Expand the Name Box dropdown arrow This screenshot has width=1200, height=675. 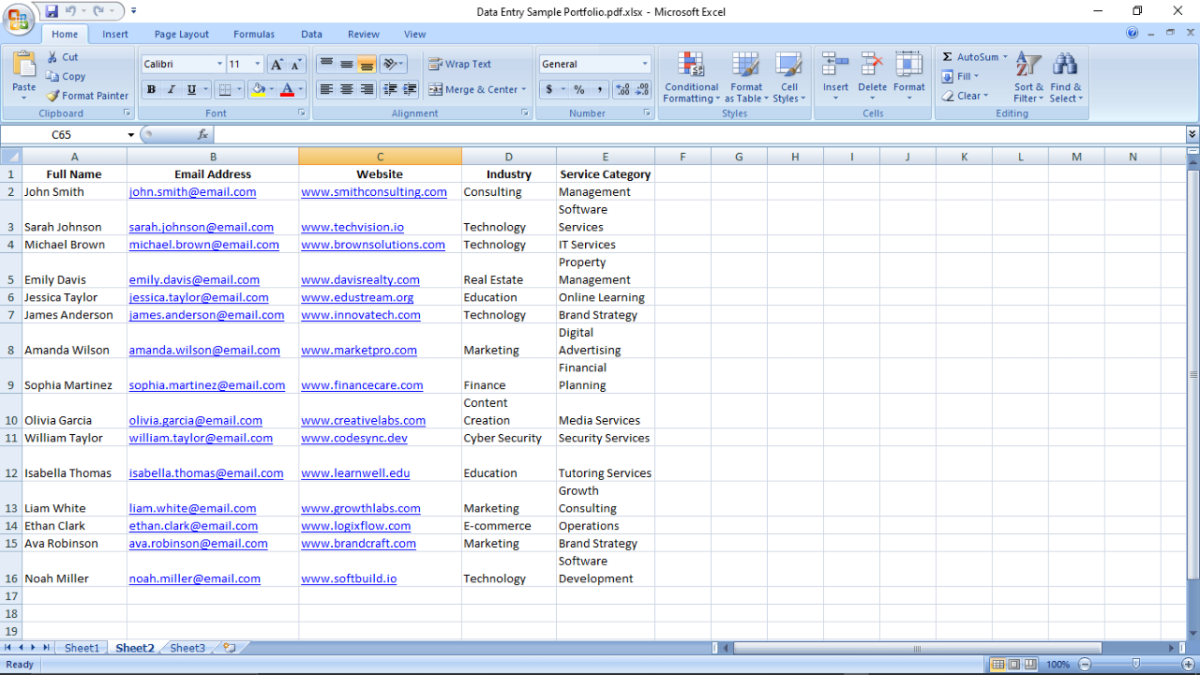tap(131, 135)
